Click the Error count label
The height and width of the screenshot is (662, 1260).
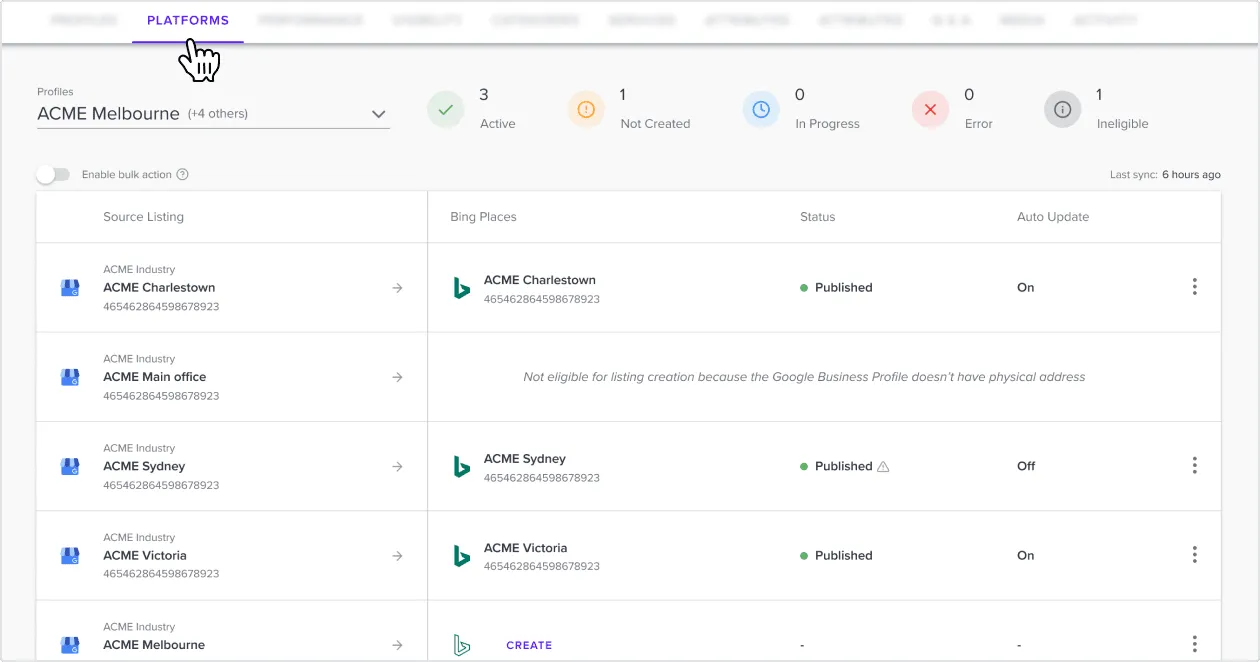pyautogui.click(x=978, y=124)
